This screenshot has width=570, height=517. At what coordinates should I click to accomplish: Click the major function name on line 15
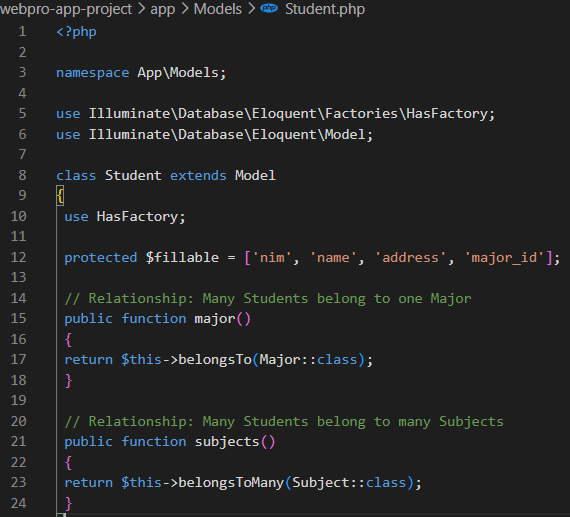click(215, 319)
